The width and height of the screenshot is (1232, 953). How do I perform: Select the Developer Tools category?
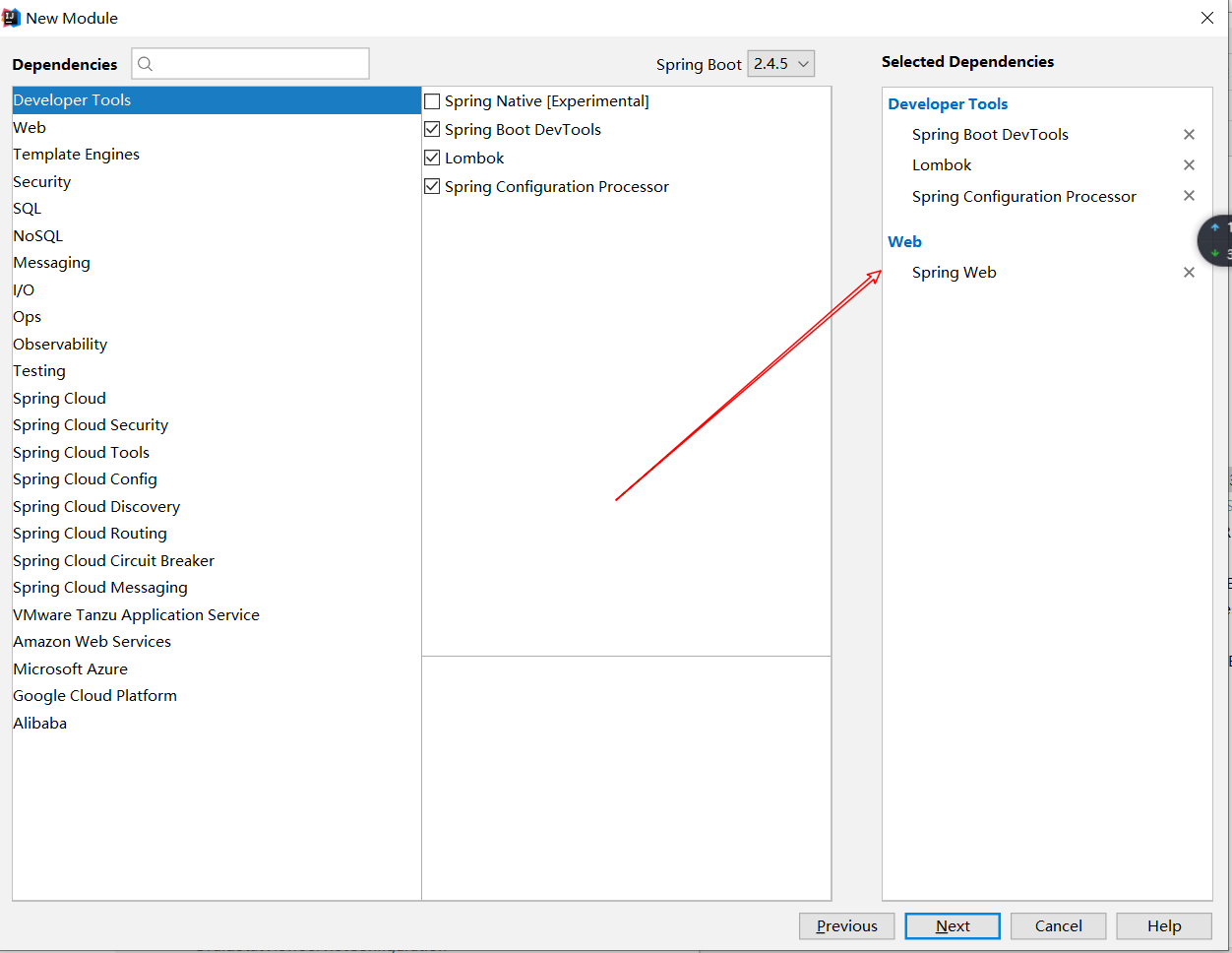pos(216,100)
